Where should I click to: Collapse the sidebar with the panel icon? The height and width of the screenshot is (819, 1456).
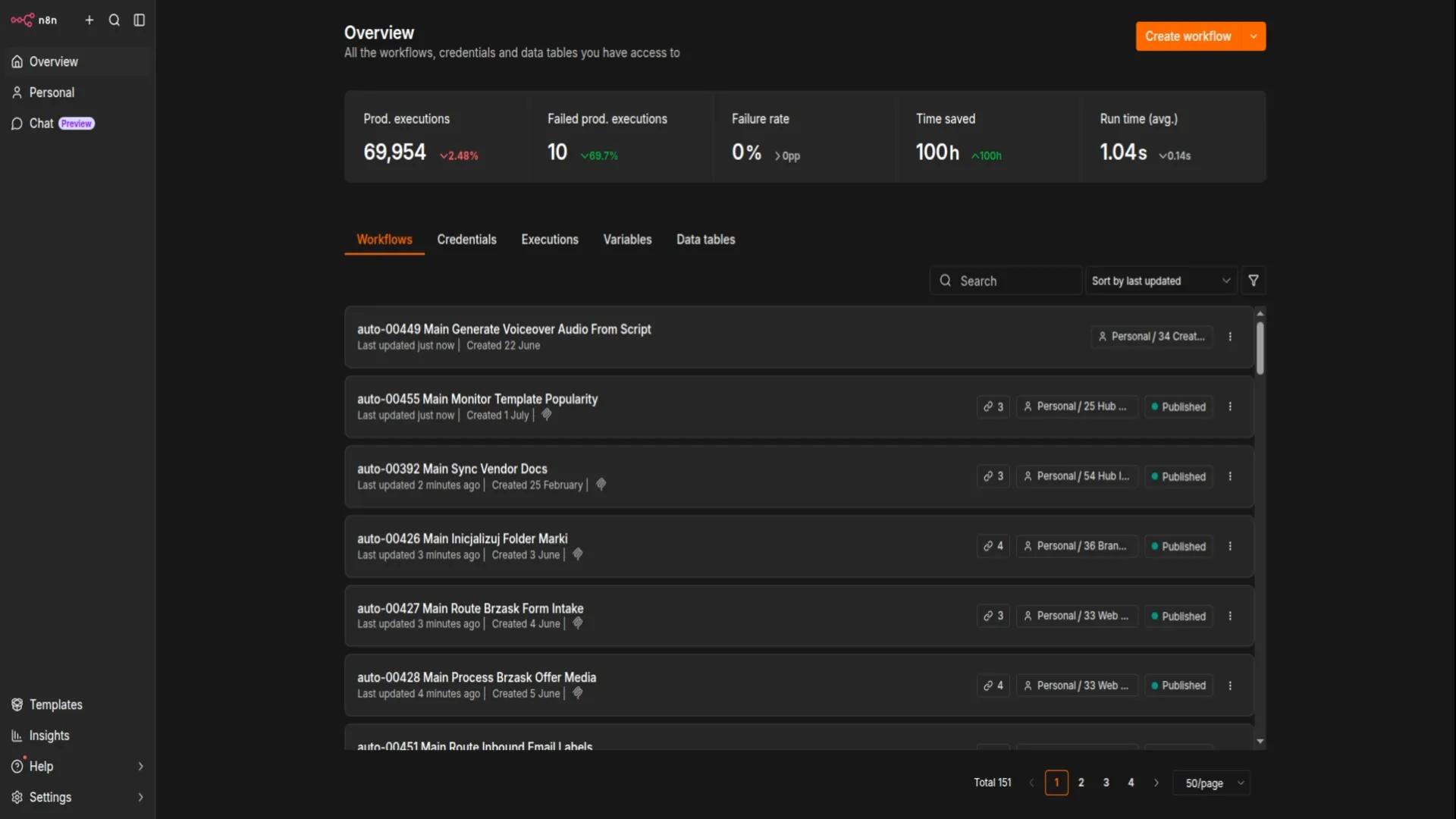140,20
